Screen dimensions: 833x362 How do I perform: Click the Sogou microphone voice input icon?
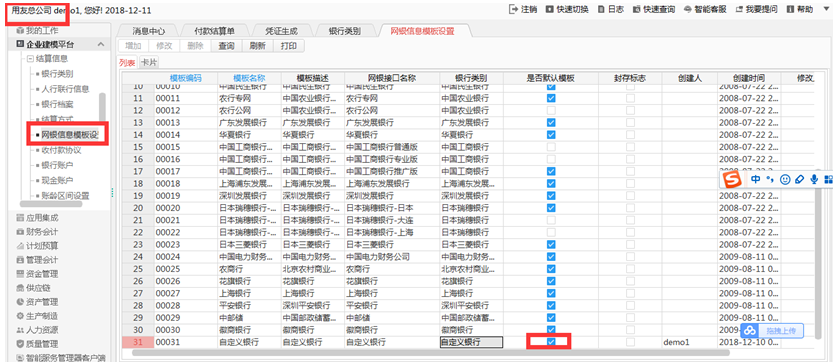point(814,180)
